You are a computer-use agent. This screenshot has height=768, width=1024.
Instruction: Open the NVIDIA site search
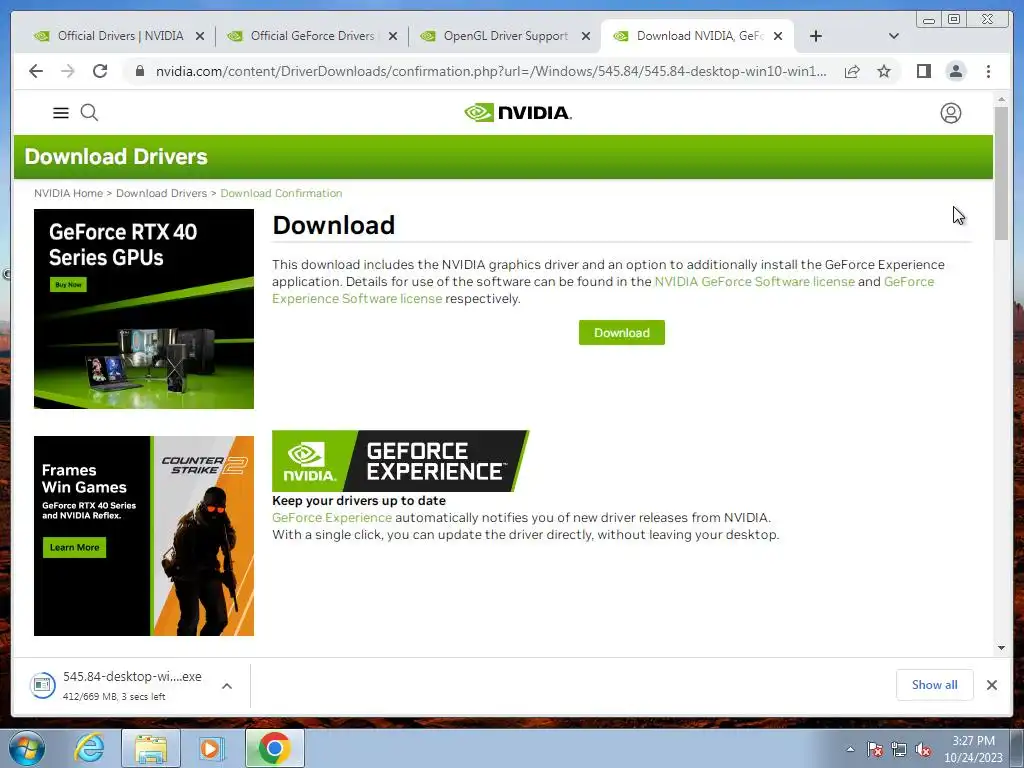(89, 113)
